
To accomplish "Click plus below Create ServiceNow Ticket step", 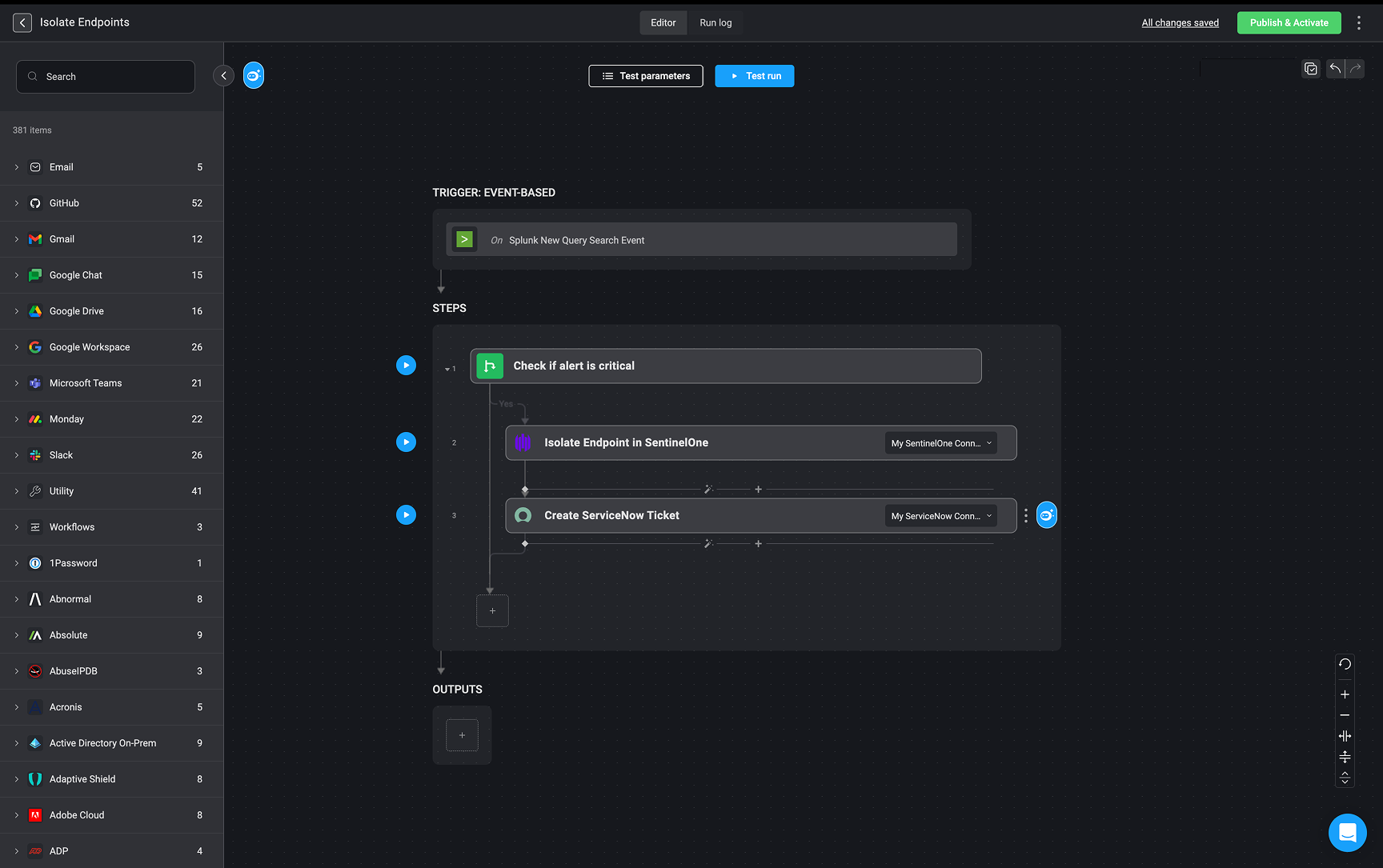I will (x=758, y=544).
